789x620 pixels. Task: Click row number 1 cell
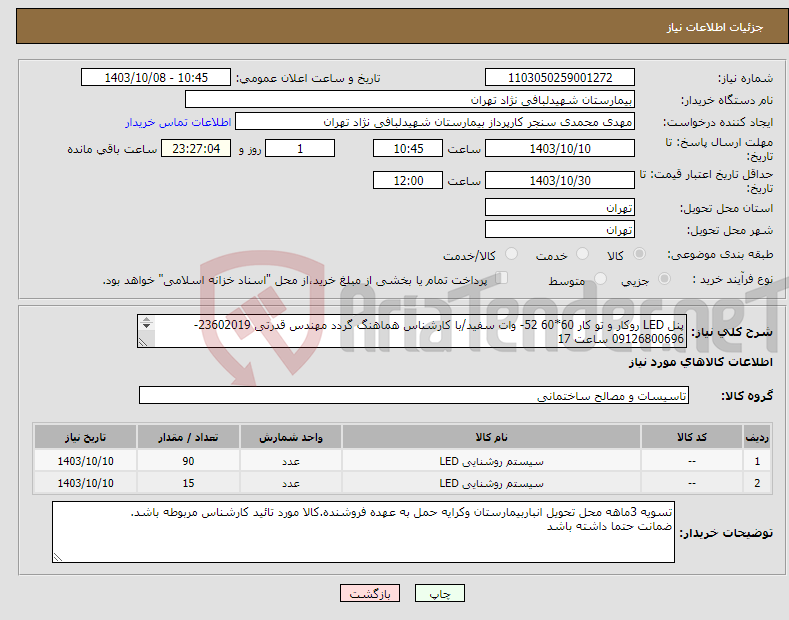coord(757,461)
